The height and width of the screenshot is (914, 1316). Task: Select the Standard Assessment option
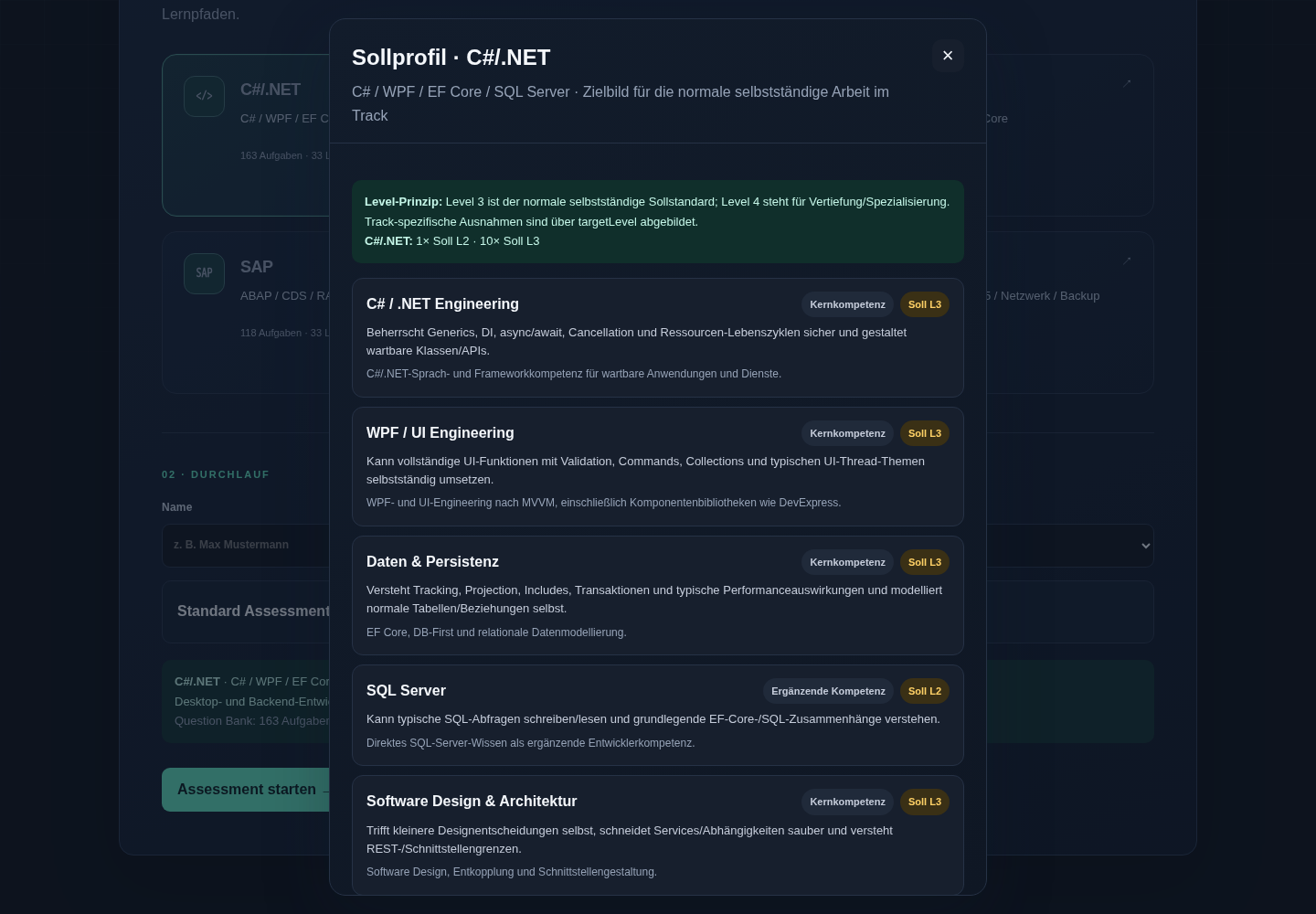246,611
